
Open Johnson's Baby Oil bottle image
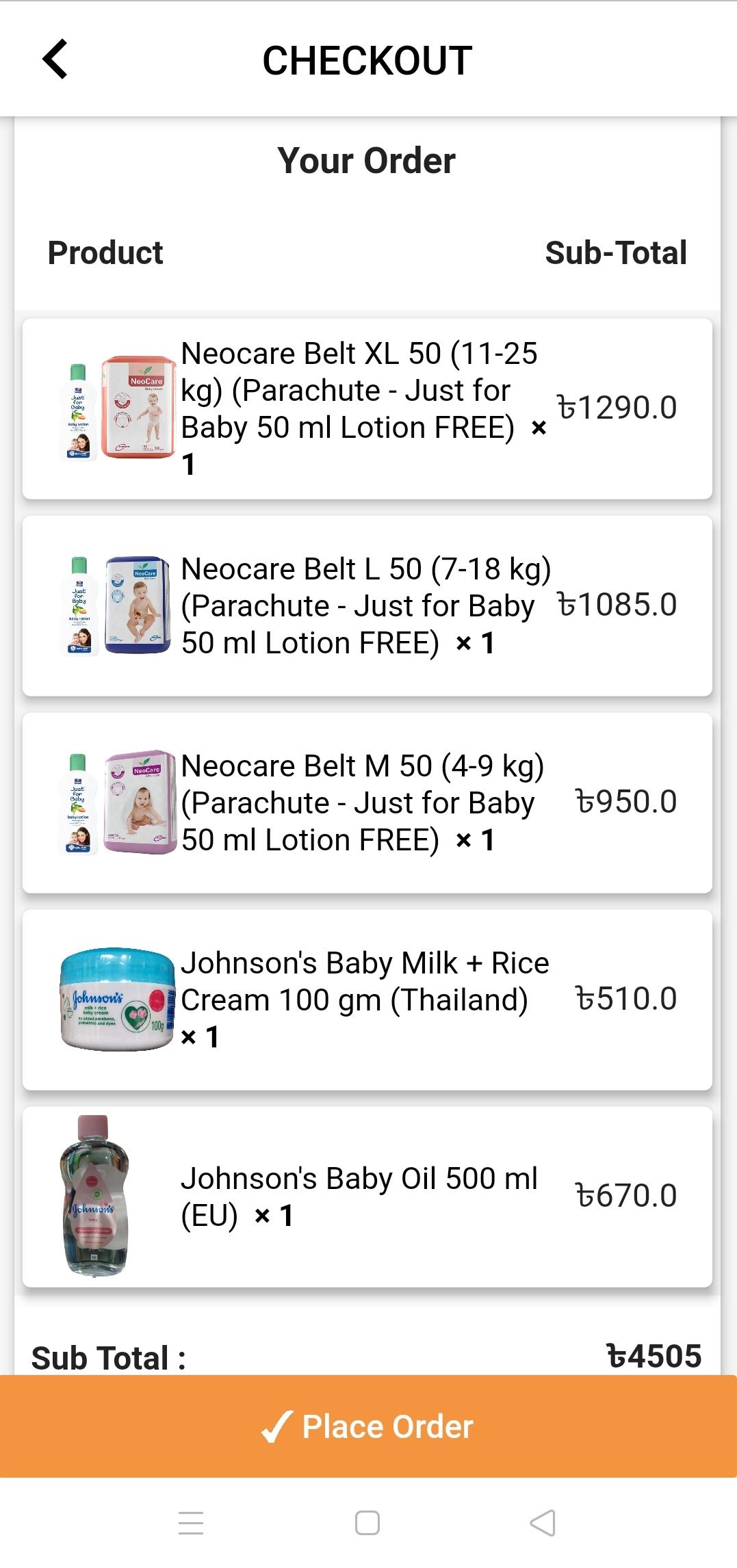[94, 1196]
